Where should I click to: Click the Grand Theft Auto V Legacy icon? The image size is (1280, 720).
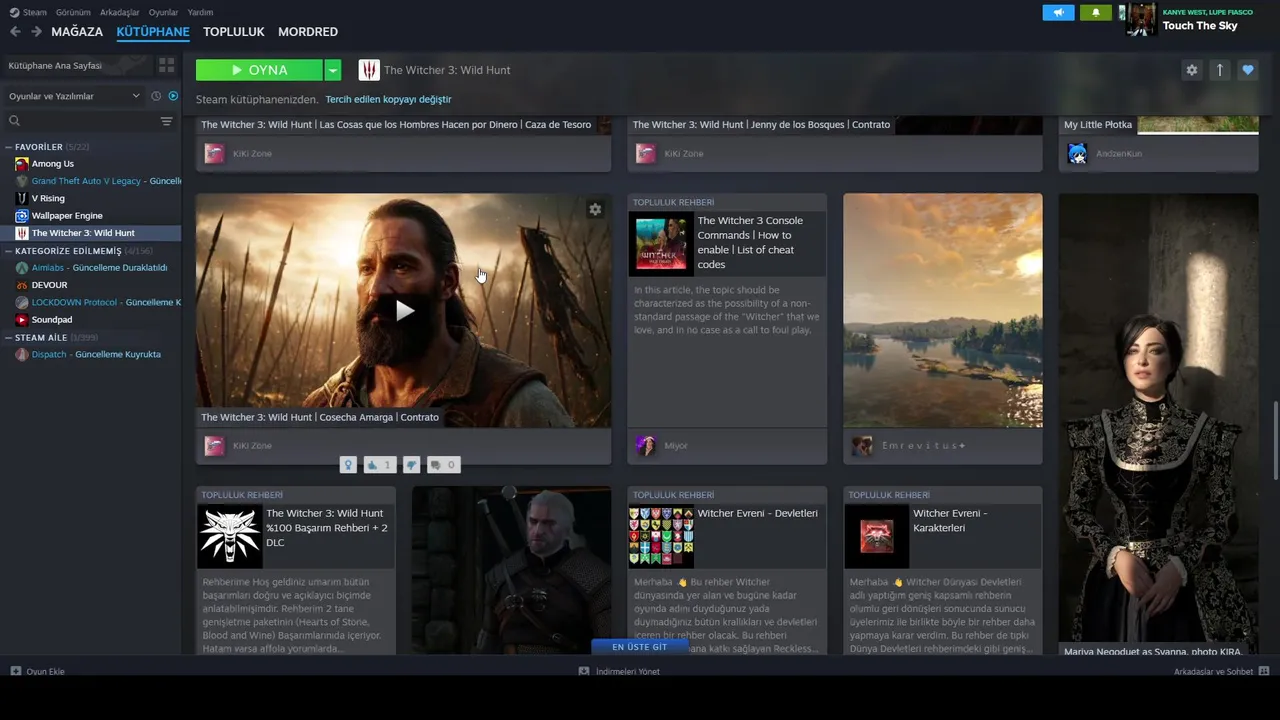pyautogui.click(x=22, y=181)
